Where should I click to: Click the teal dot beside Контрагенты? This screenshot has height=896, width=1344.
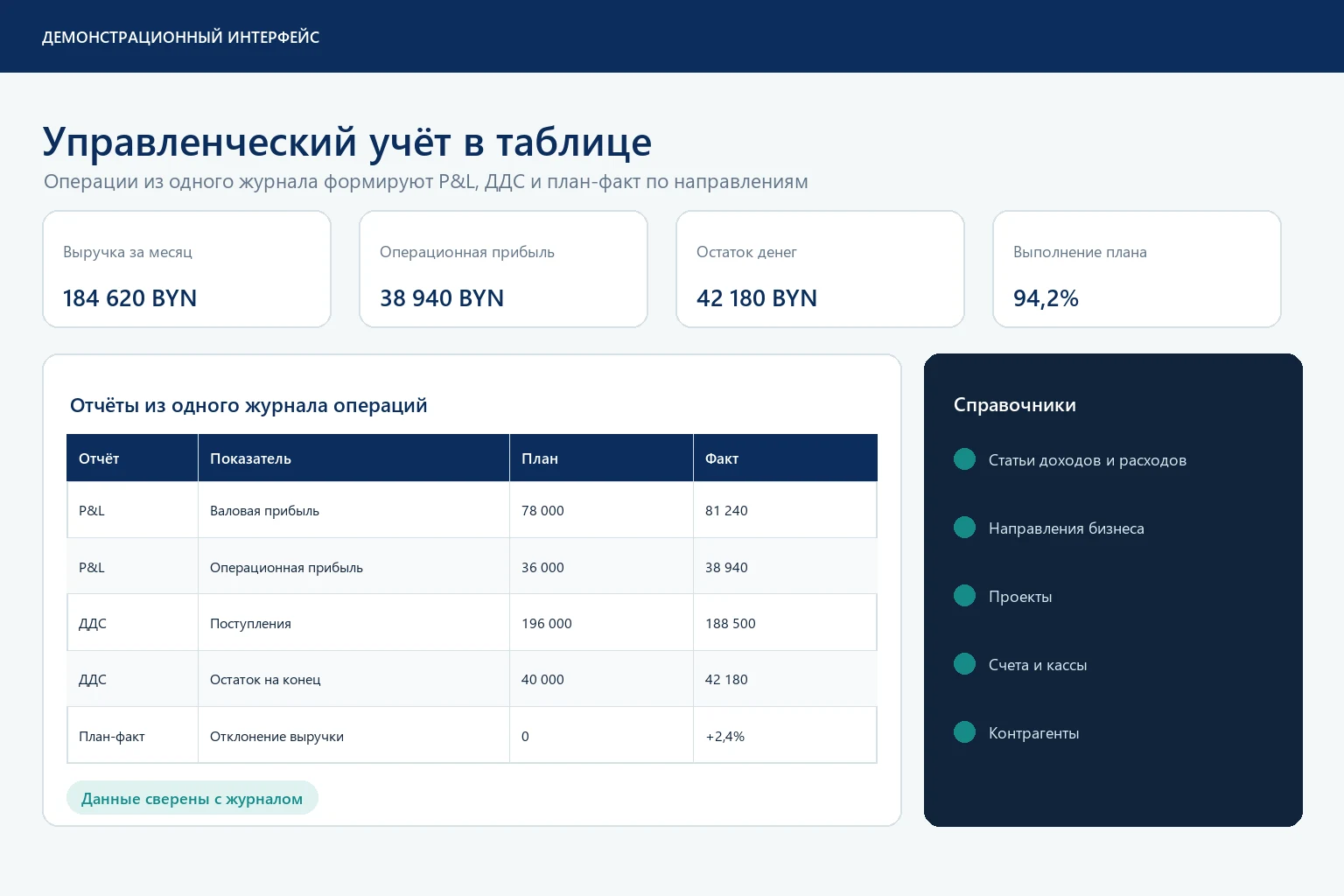tap(964, 732)
